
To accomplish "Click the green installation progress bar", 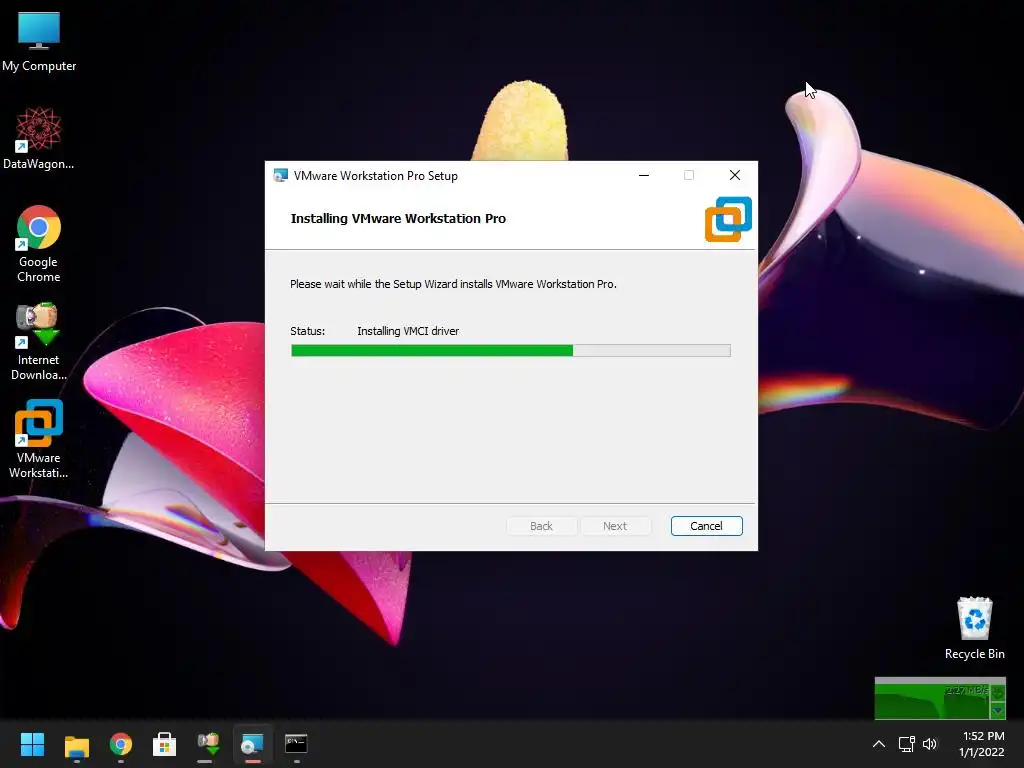I will 511,351.
